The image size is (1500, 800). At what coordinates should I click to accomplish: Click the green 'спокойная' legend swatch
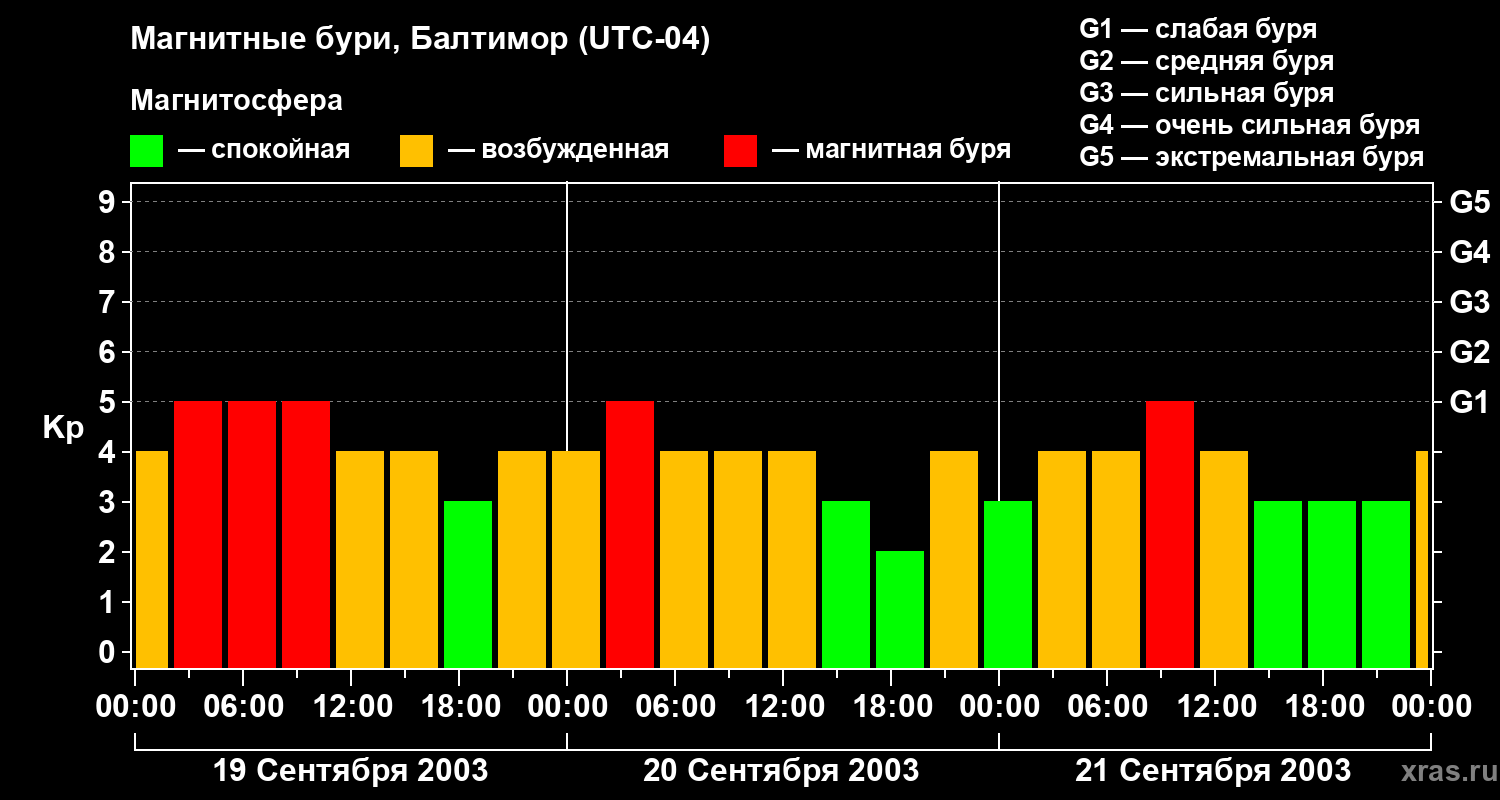(146, 151)
